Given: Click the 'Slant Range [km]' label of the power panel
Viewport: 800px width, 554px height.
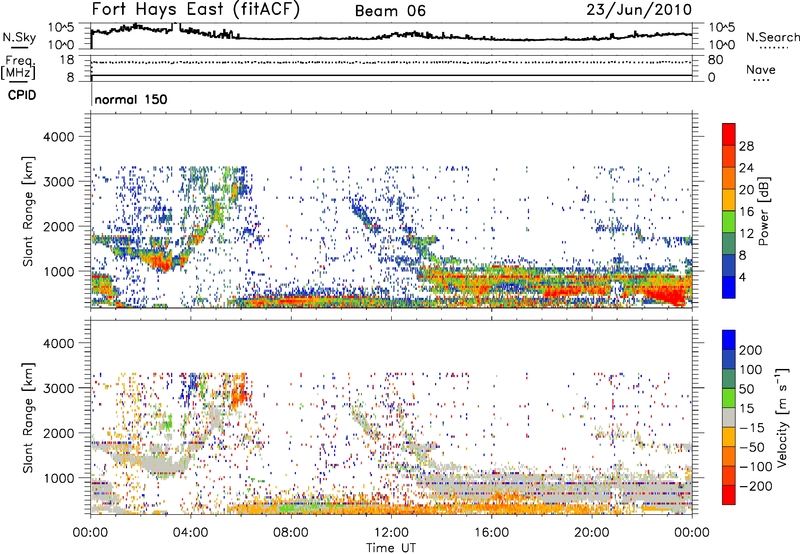Looking at the screenshot, I should point(28,211).
